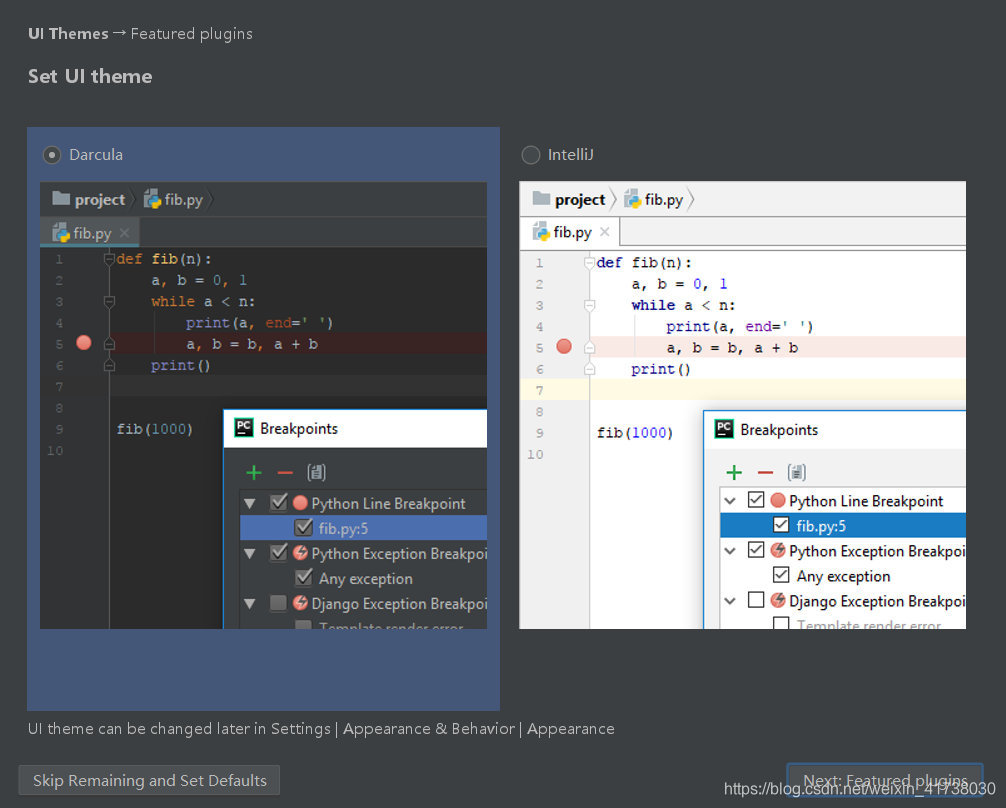Click Python Exception lightning icon in IntelliJ preview
The height and width of the screenshot is (808, 1006).
[778, 550]
